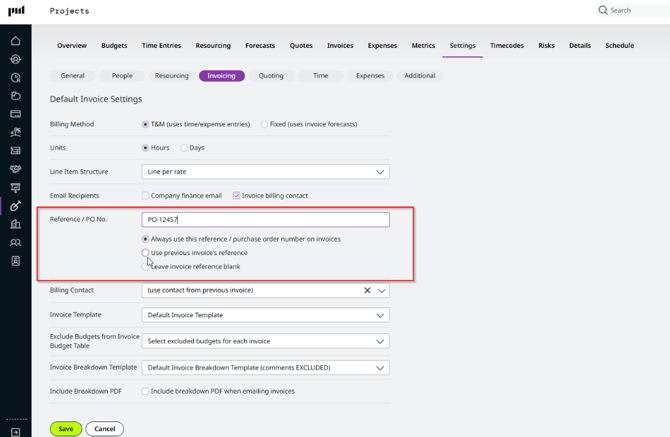Select Quoting settings pill
Image resolution: width=670 pixels, height=437 pixels.
tap(271, 76)
